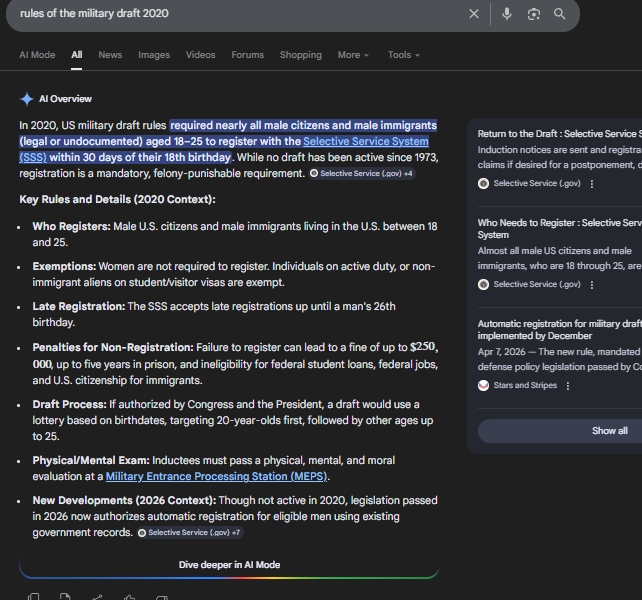Click the AI Overview heading text
642x600 pixels.
[65, 99]
